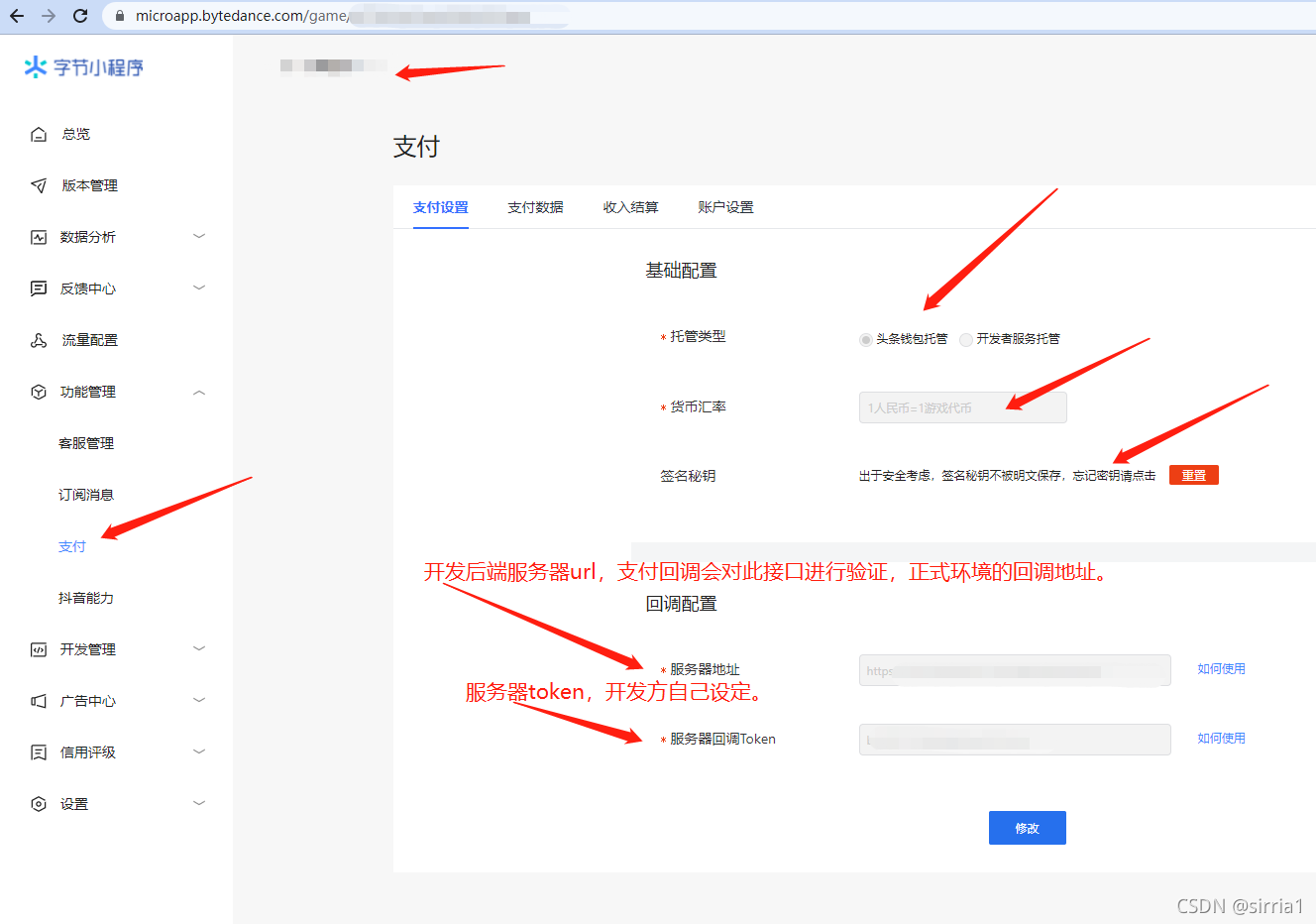Select 支付 in sidebar submenu
1316x924 pixels.
click(x=72, y=546)
